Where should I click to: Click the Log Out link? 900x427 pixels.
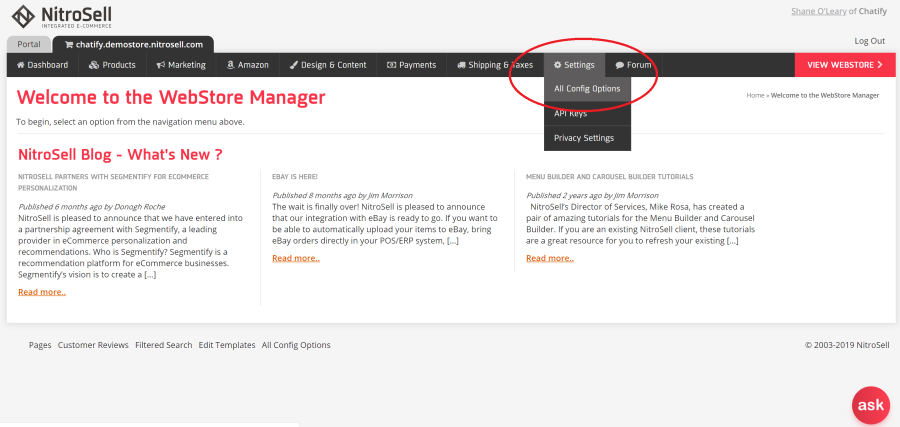pos(870,41)
